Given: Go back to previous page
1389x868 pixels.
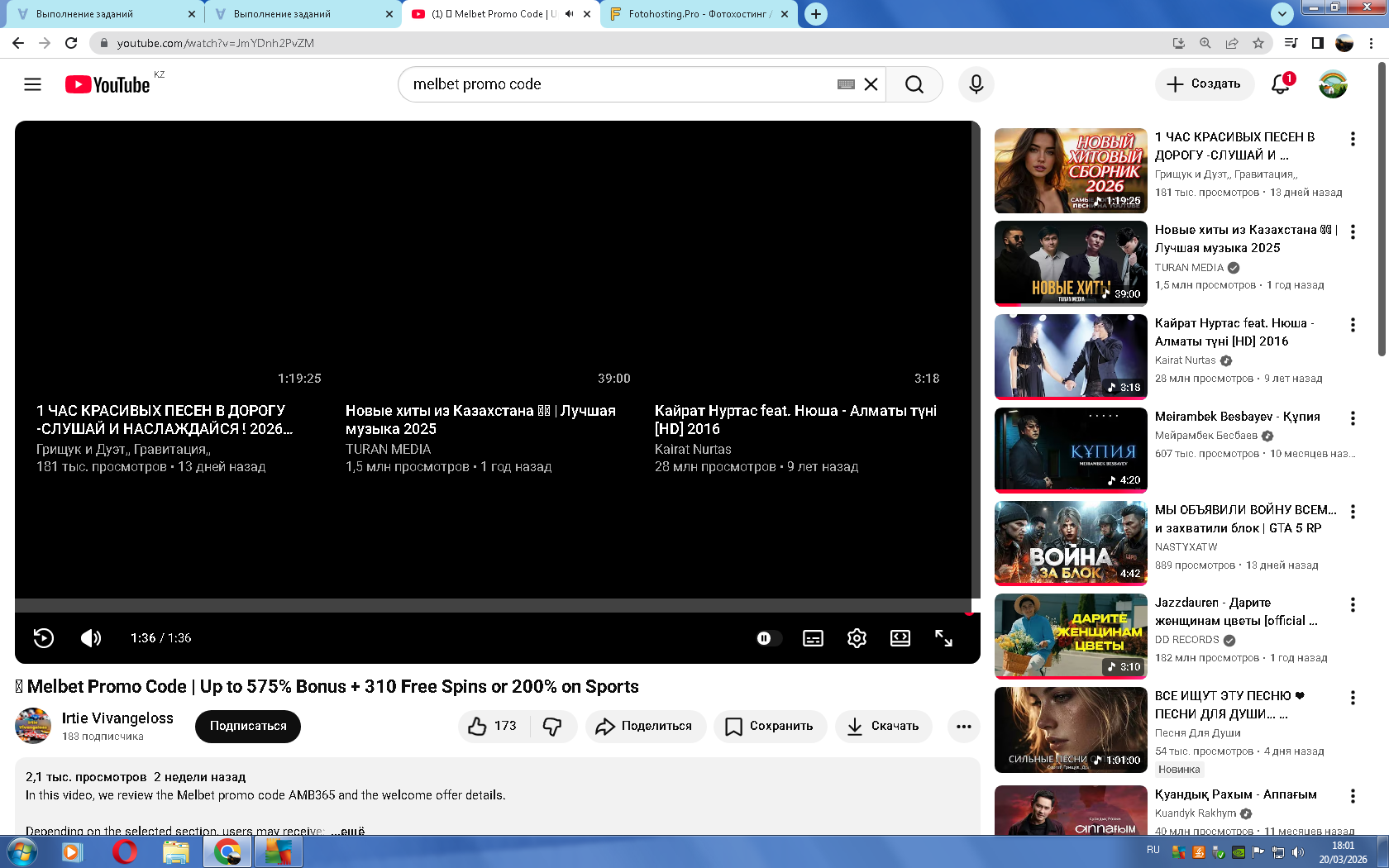Looking at the screenshot, I should [x=18, y=43].
